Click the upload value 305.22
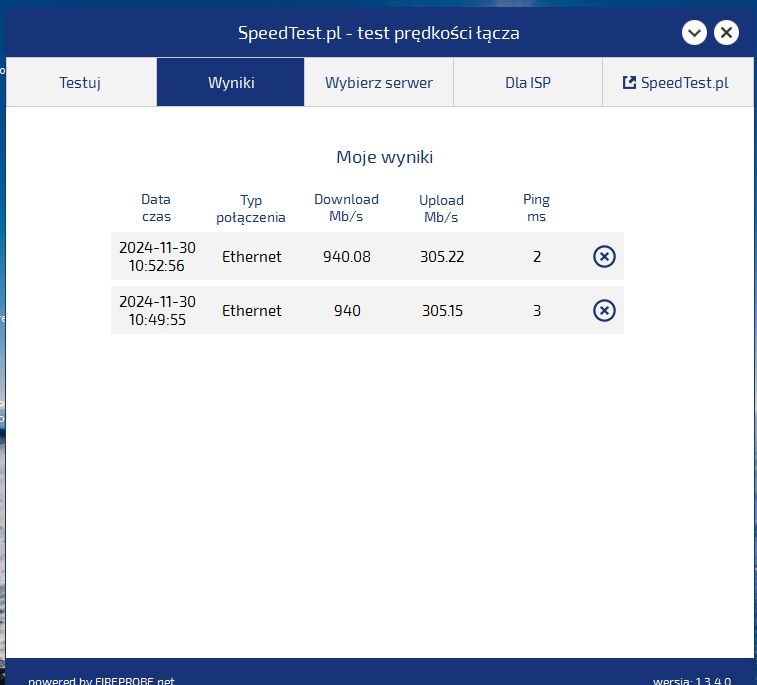Image resolution: width=757 pixels, height=685 pixels. (442, 256)
